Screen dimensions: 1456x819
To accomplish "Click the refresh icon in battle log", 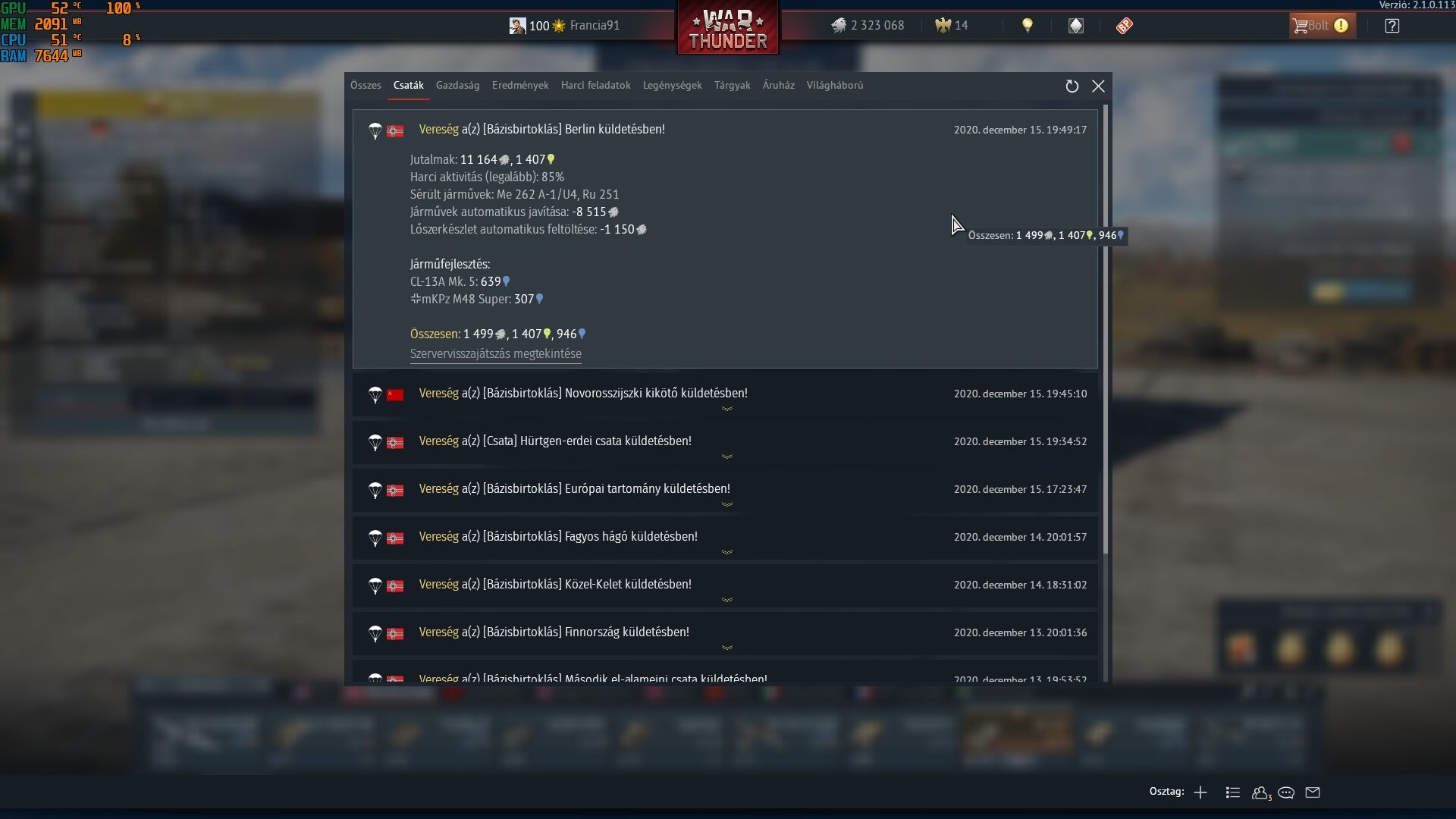I will point(1072,86).
